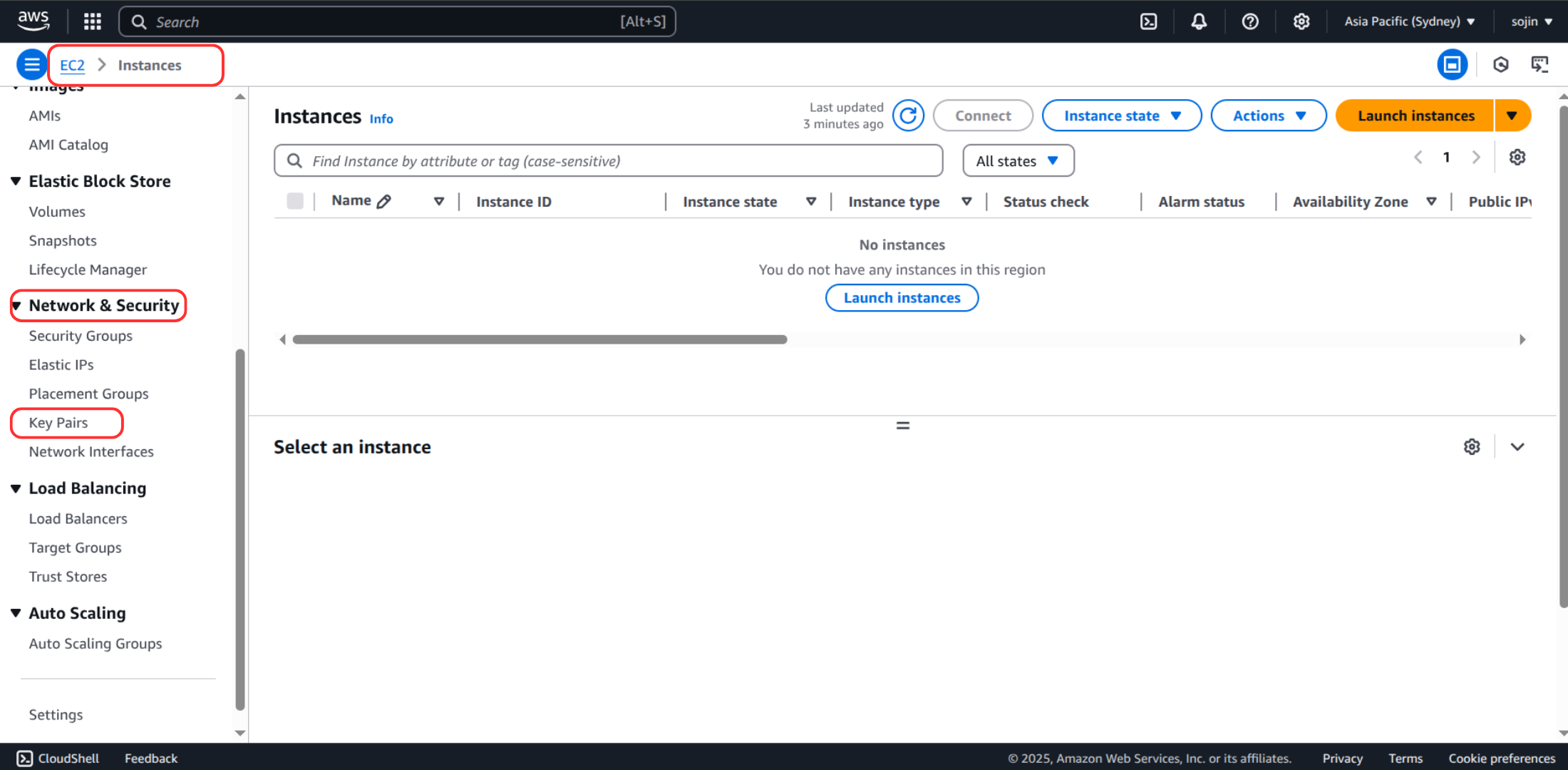Image resolution: width=1568 pixels, height=770 pixels.
Task: Click the Connect button
Action: [x=983, y=115]
